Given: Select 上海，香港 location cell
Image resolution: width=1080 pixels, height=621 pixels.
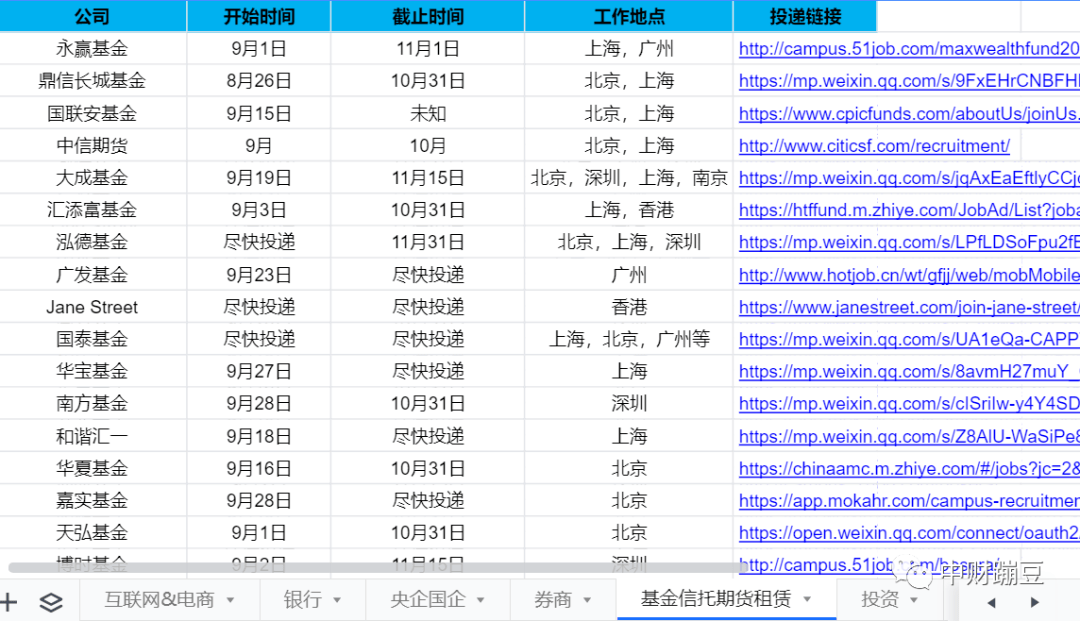Looking at the screenshot, I should click(629, 210).
